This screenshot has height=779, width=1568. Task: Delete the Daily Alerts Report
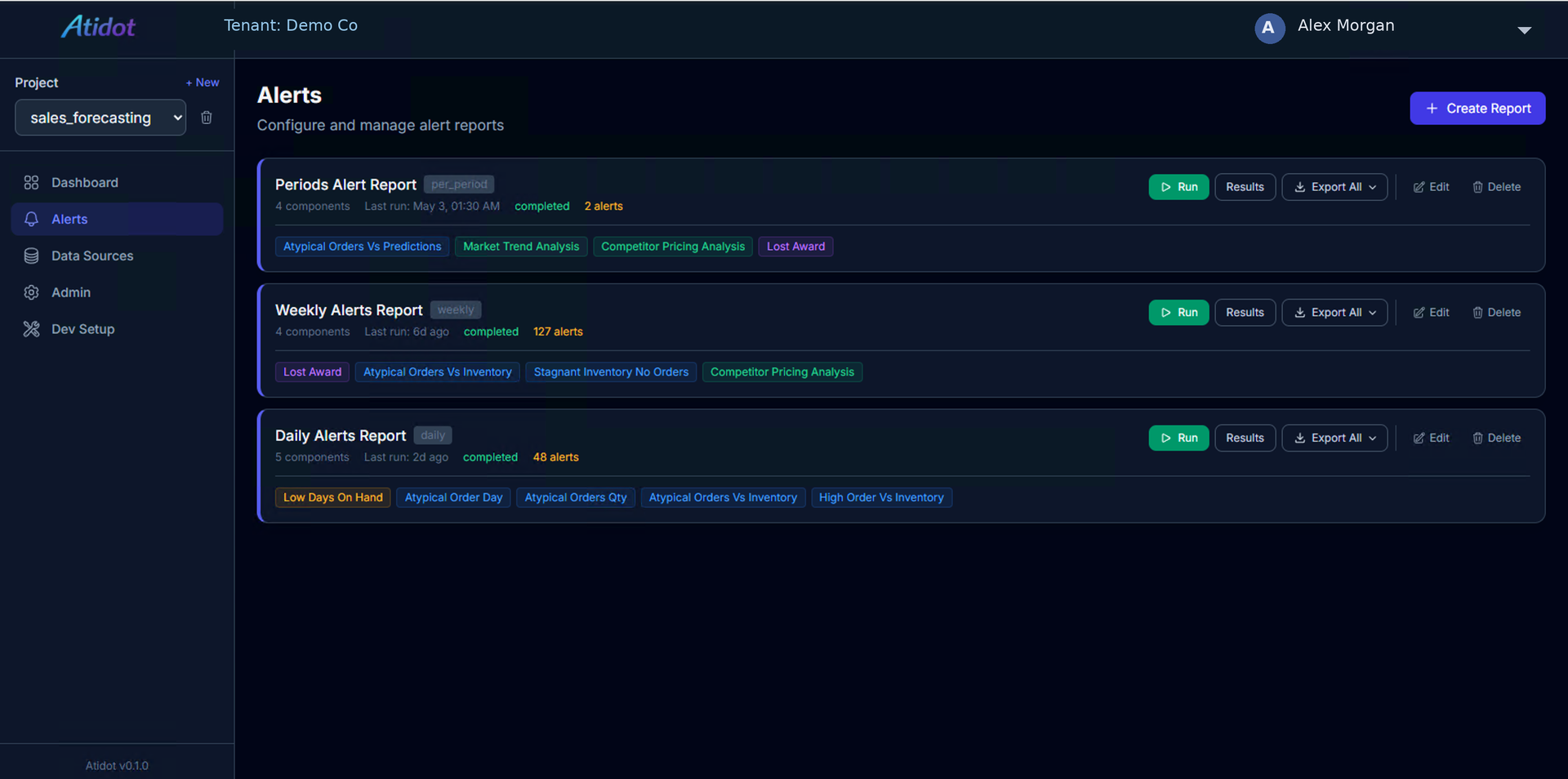point(1496,438)
